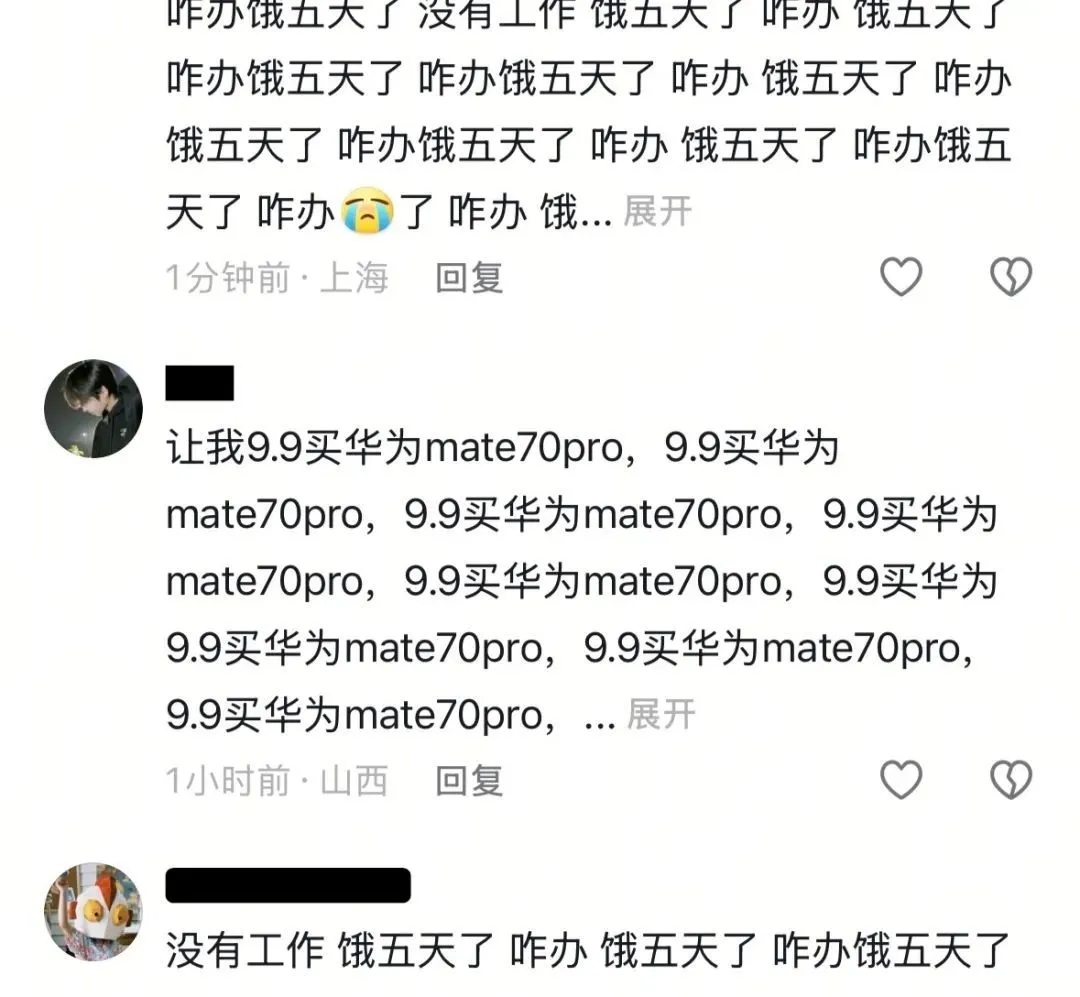Expand the full mate70pro comment via 展开

[661, 714]
